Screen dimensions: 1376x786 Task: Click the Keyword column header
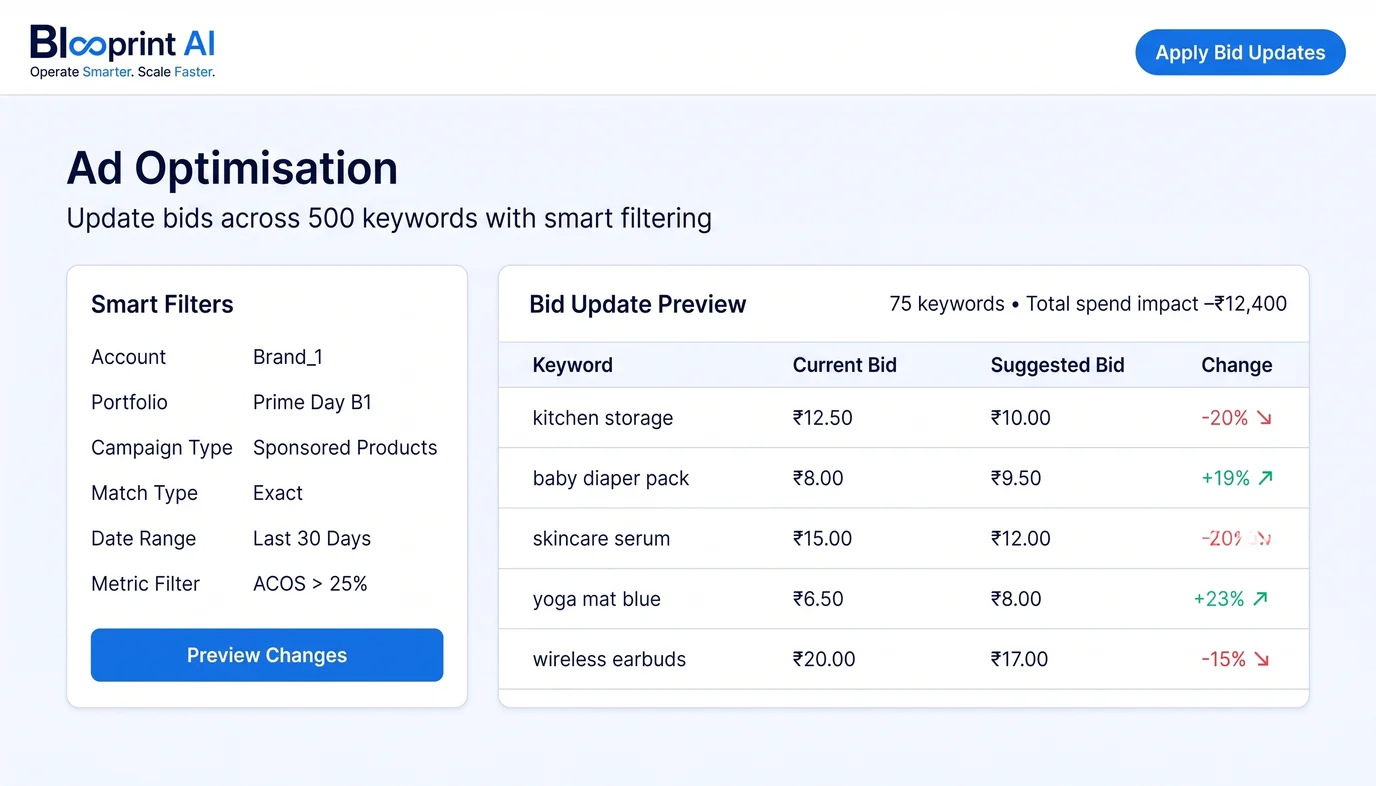[573, 365]
